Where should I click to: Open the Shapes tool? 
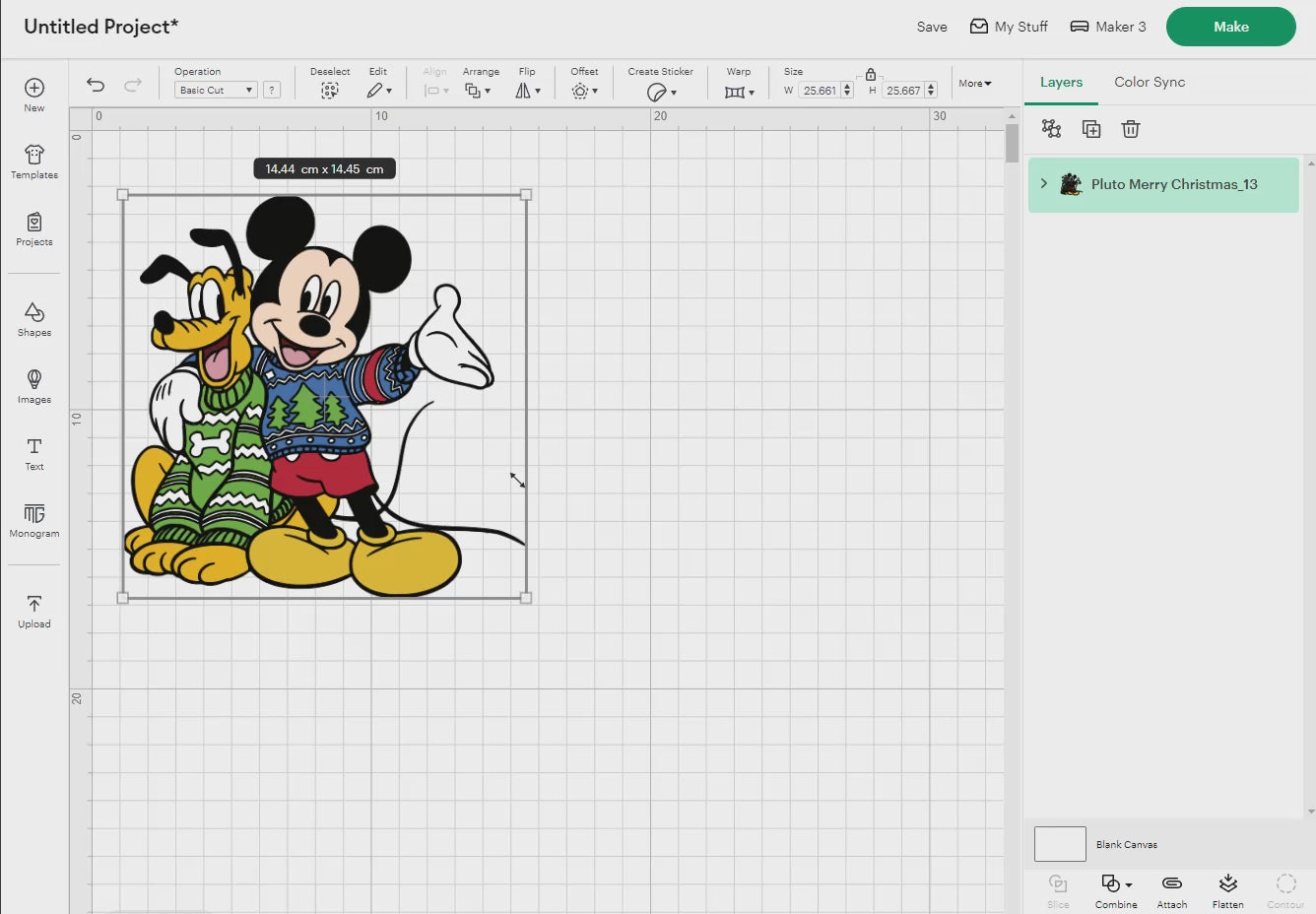34,319
